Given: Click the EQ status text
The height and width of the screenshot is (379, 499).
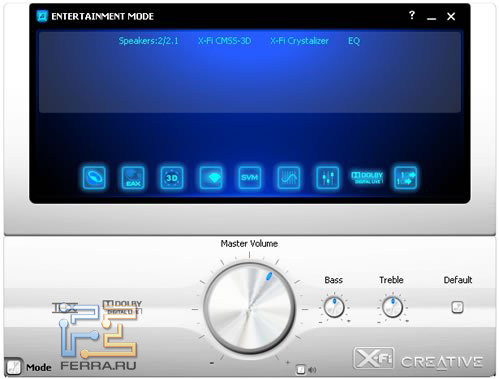Looking at the screenshot, I should click(x=354, y=41).
